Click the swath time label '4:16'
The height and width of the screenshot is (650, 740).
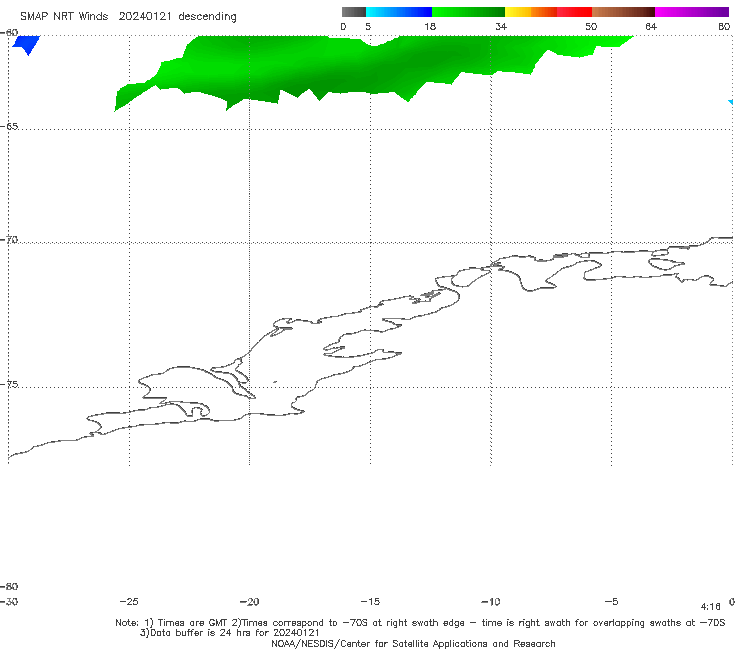tap(711, 607)
